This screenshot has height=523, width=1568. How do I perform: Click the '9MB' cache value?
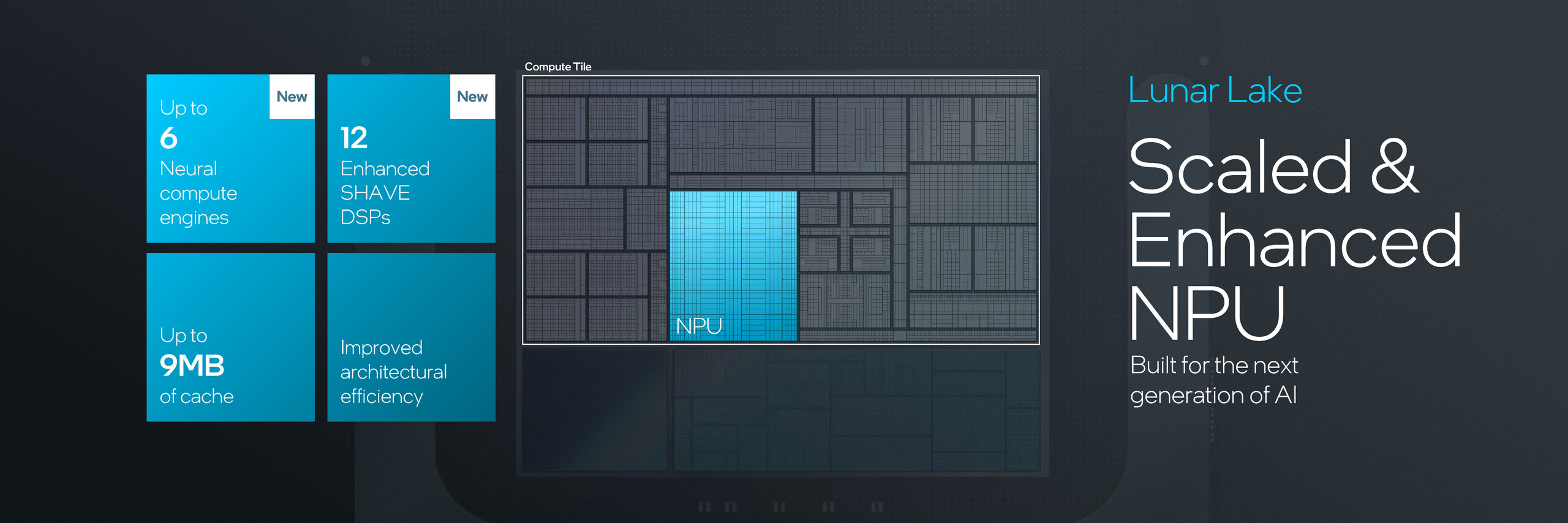point(192,366)
